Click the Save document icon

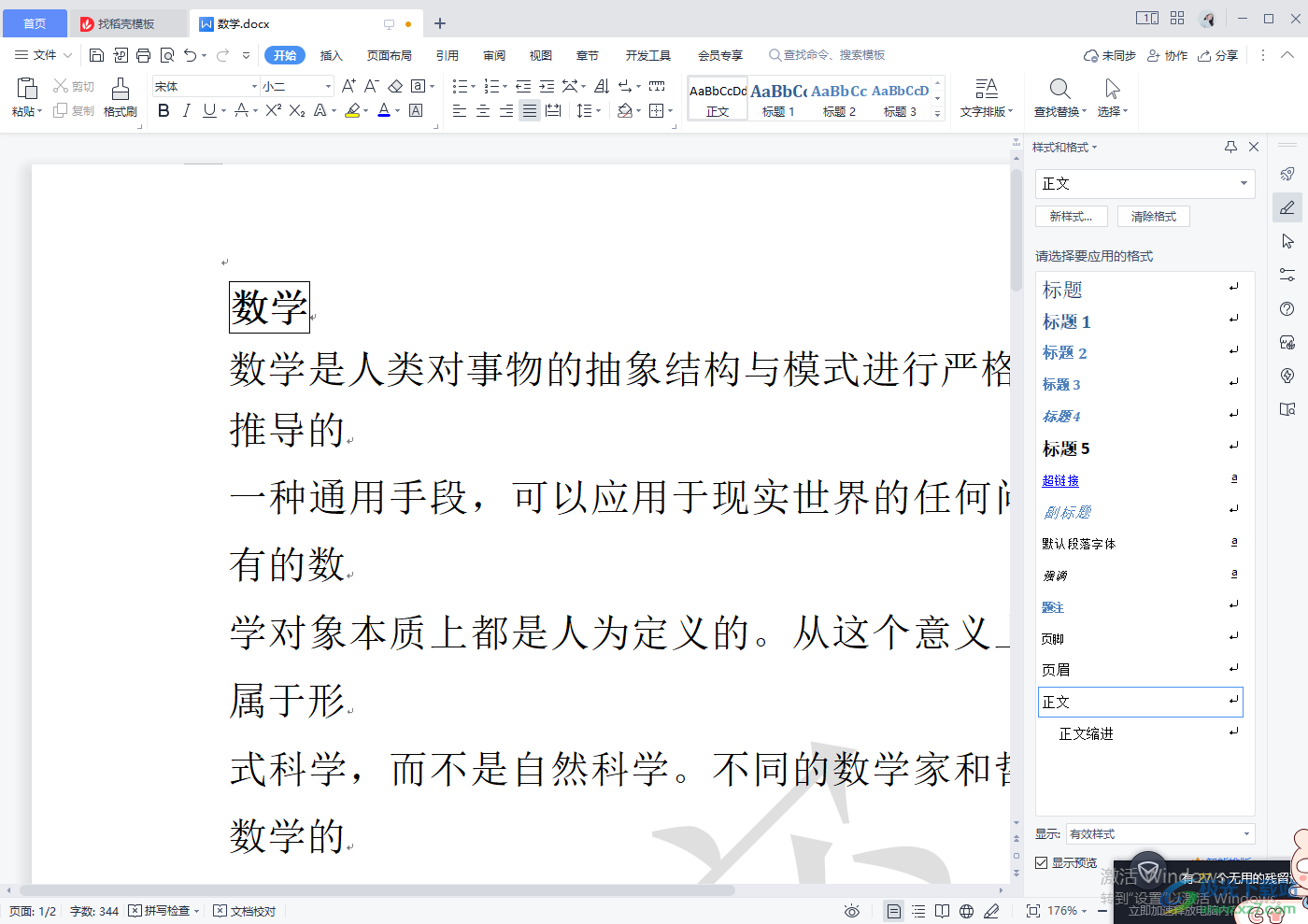(x=96, y=55)
